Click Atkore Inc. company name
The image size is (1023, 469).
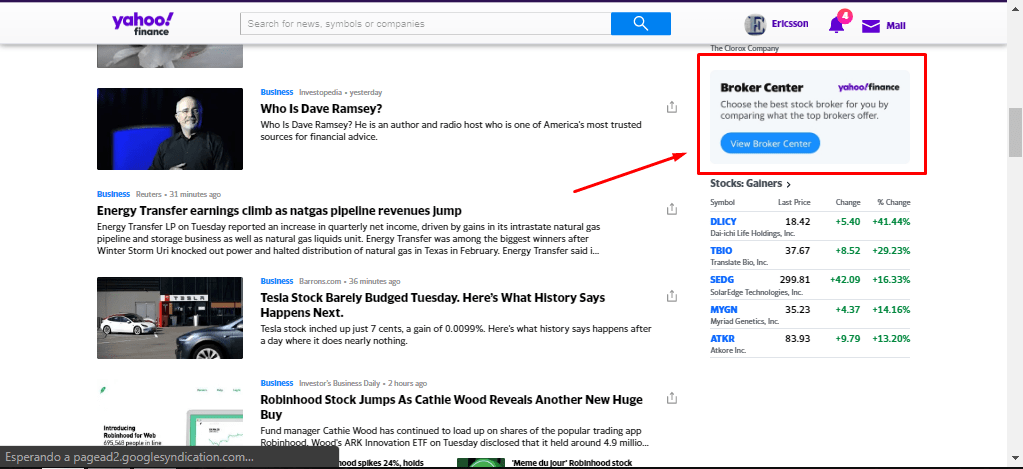click(x=727, y=350)
